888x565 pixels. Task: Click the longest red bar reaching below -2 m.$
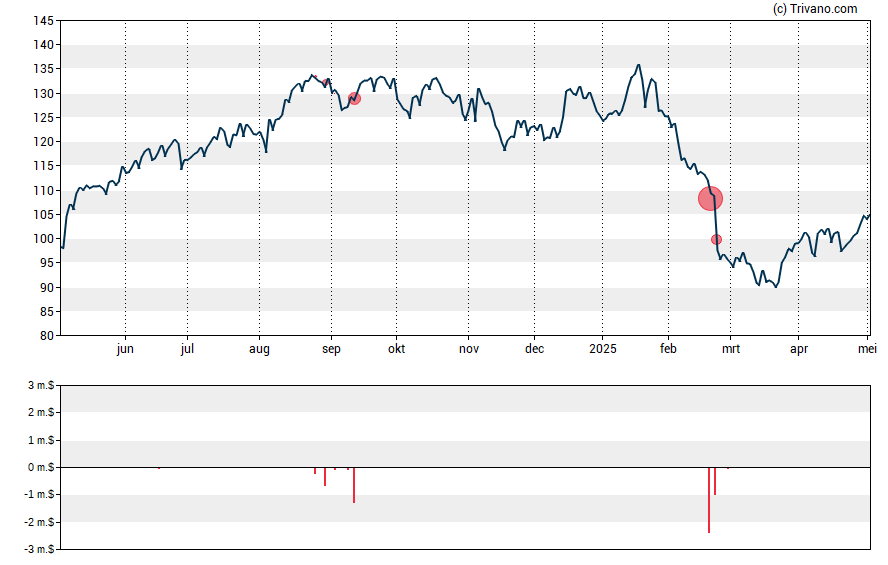708,500
